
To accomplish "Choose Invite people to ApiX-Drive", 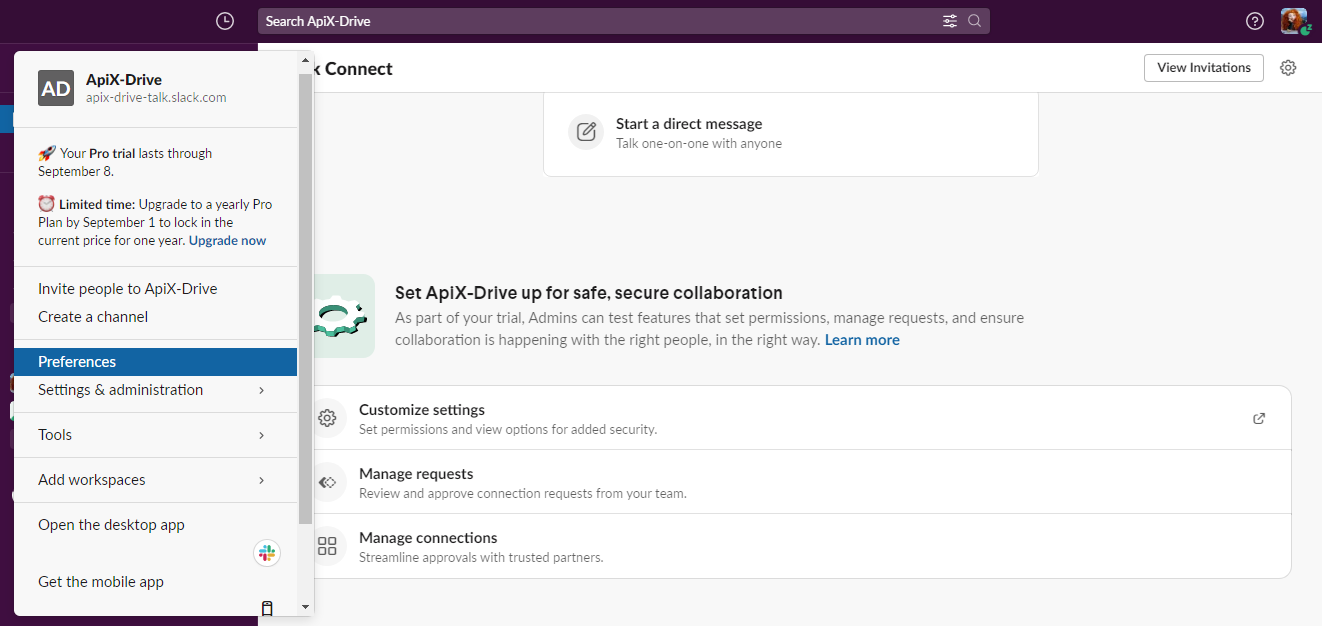I will pos(156,289).
